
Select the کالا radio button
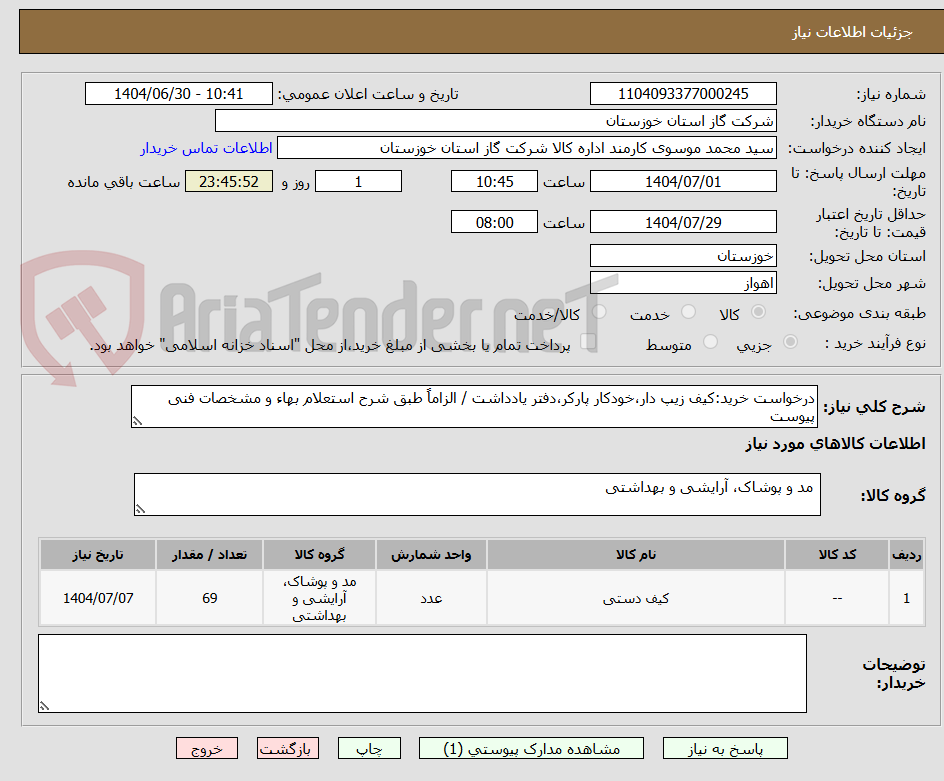757,312
